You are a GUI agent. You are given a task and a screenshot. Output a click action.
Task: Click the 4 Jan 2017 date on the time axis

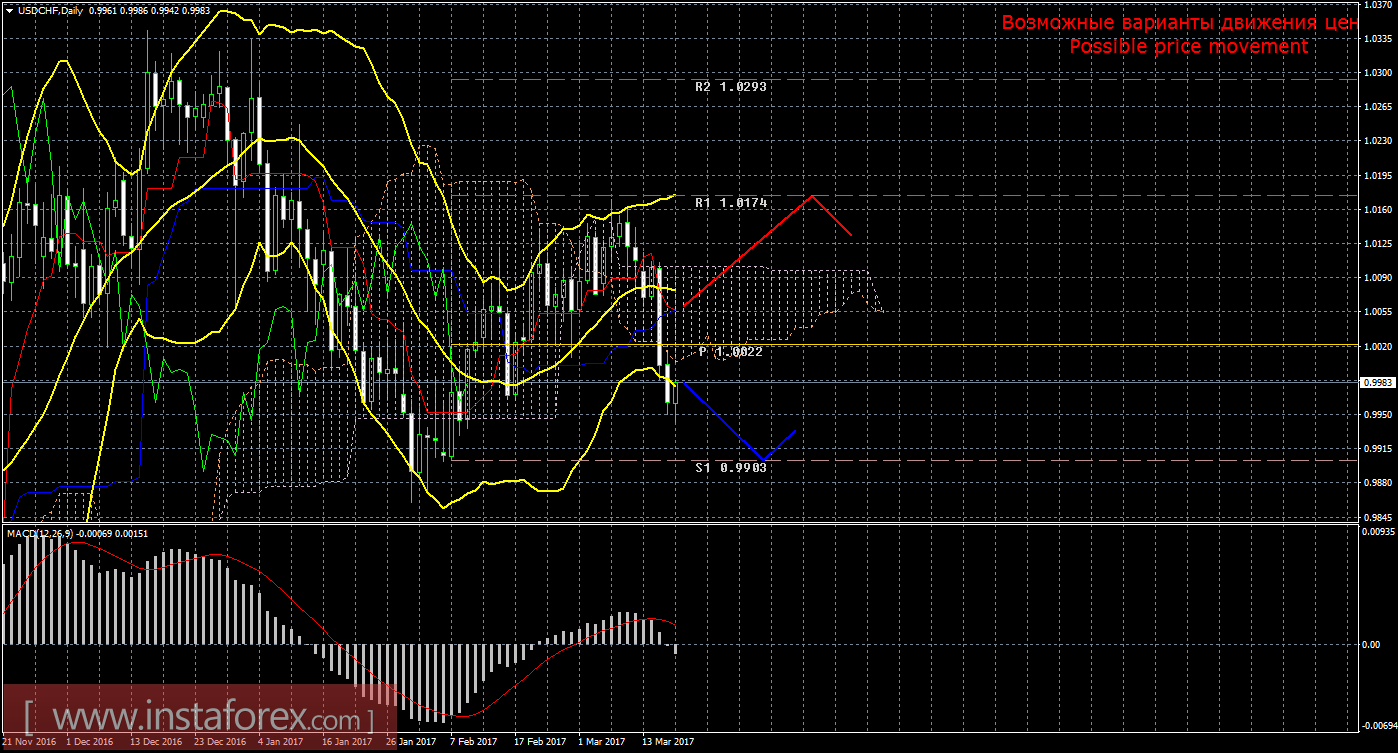[280, 742]
